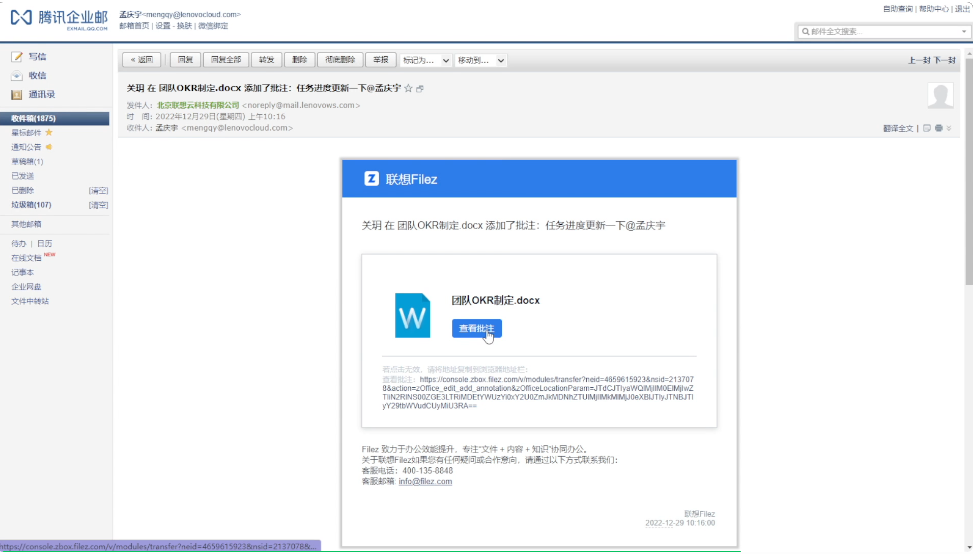977x554 pixels.
Task: Click the 退出 logout link
Action: point(964,9)
